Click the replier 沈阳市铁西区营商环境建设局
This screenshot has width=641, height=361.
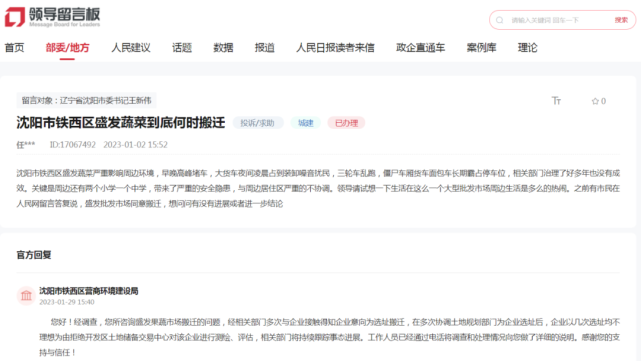(x=89, y=291)
